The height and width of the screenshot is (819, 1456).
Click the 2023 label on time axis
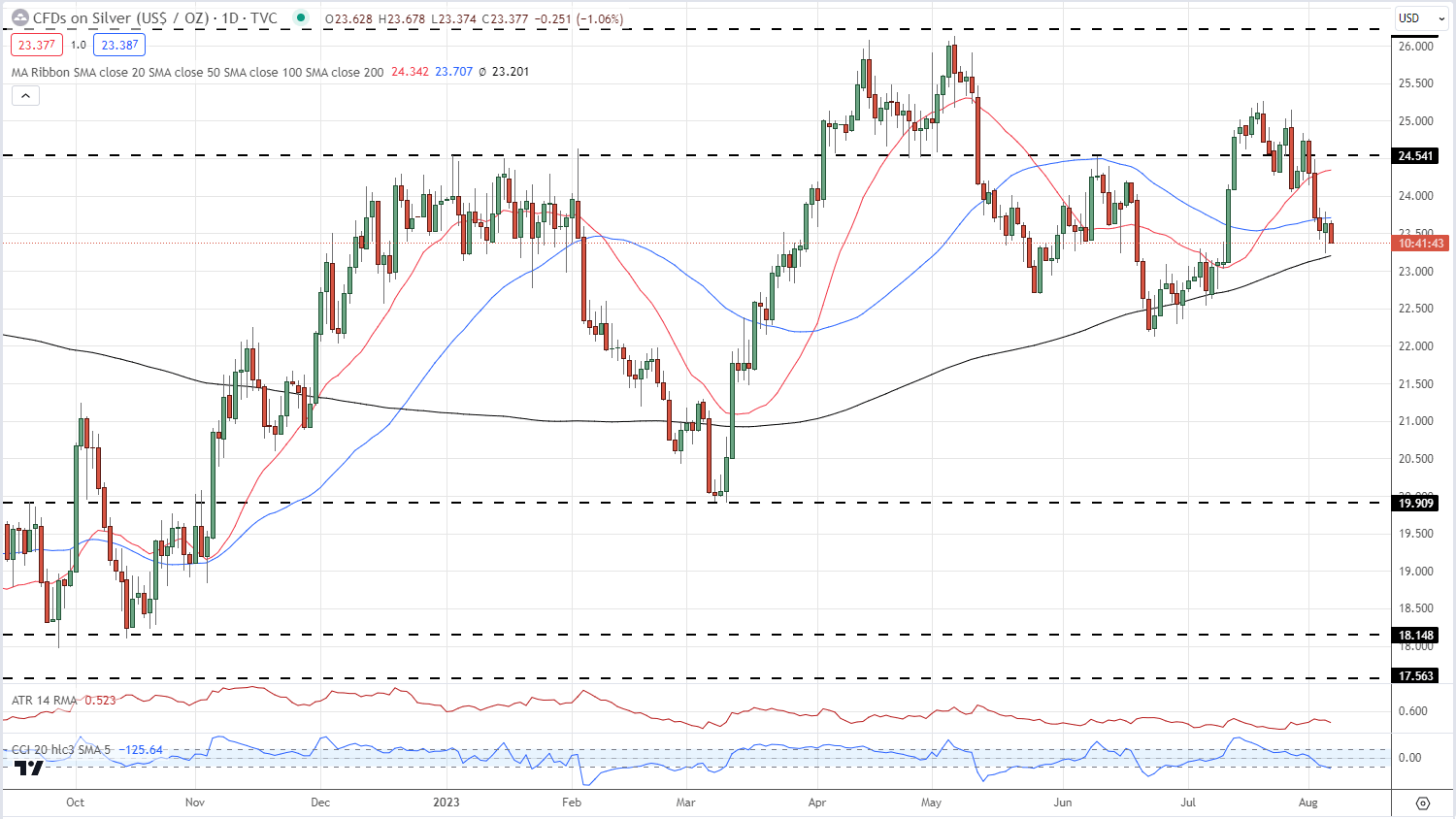tap(447, 803)
